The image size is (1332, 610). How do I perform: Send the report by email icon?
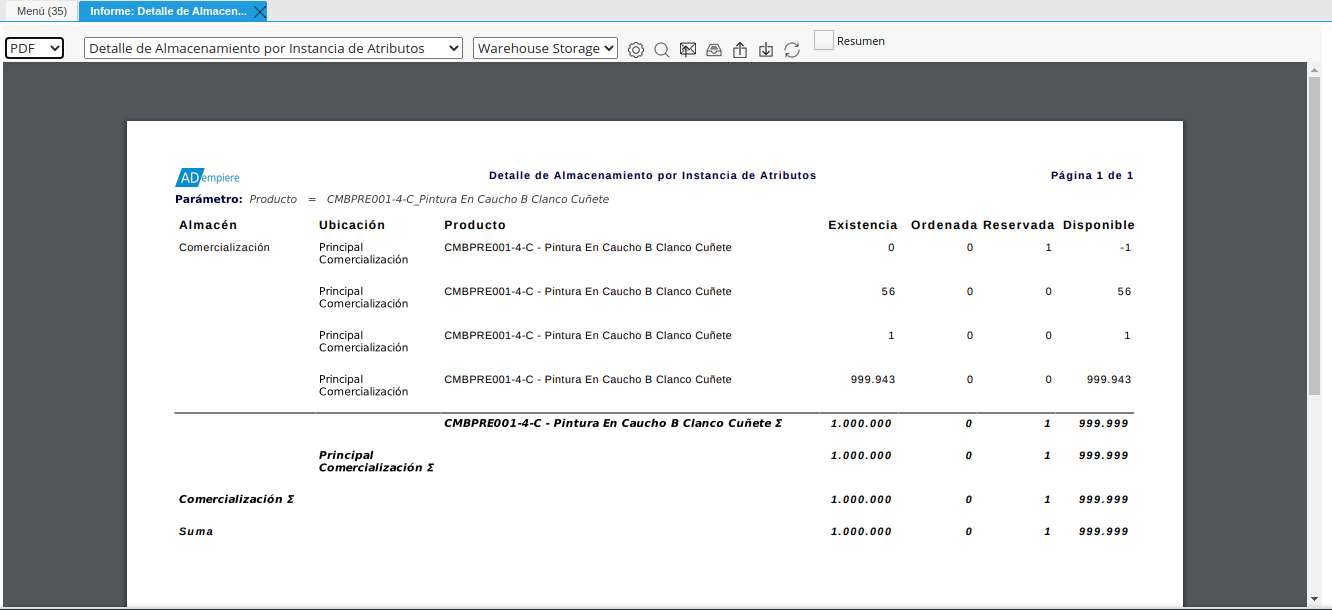coord(688,48)
